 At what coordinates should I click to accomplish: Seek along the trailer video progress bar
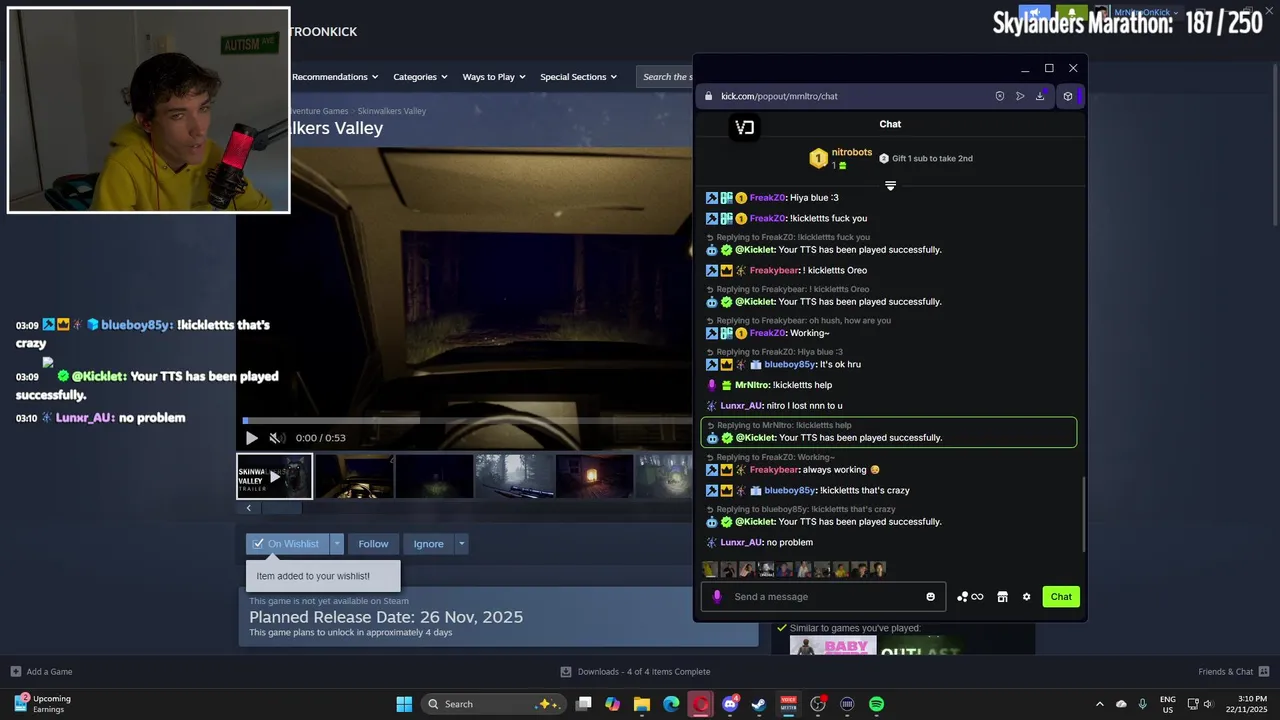point(467,421)
